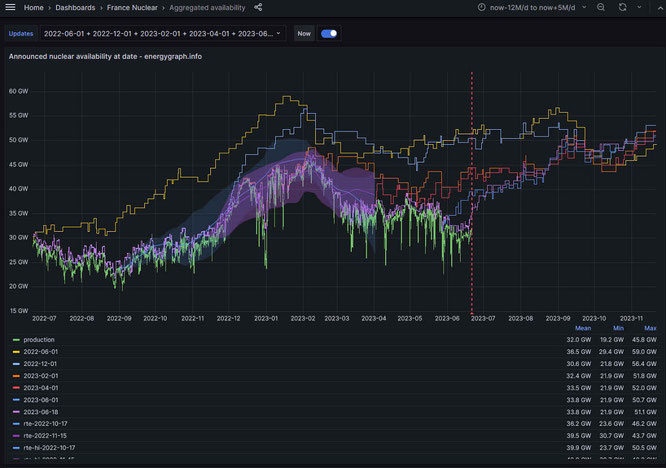Toggle rte-2022-11-15 series in legend

[x=45, y=436]
